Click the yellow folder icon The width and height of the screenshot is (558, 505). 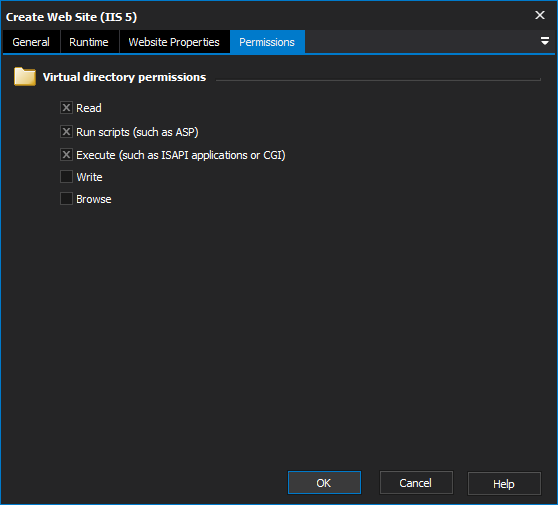[25, 77]
